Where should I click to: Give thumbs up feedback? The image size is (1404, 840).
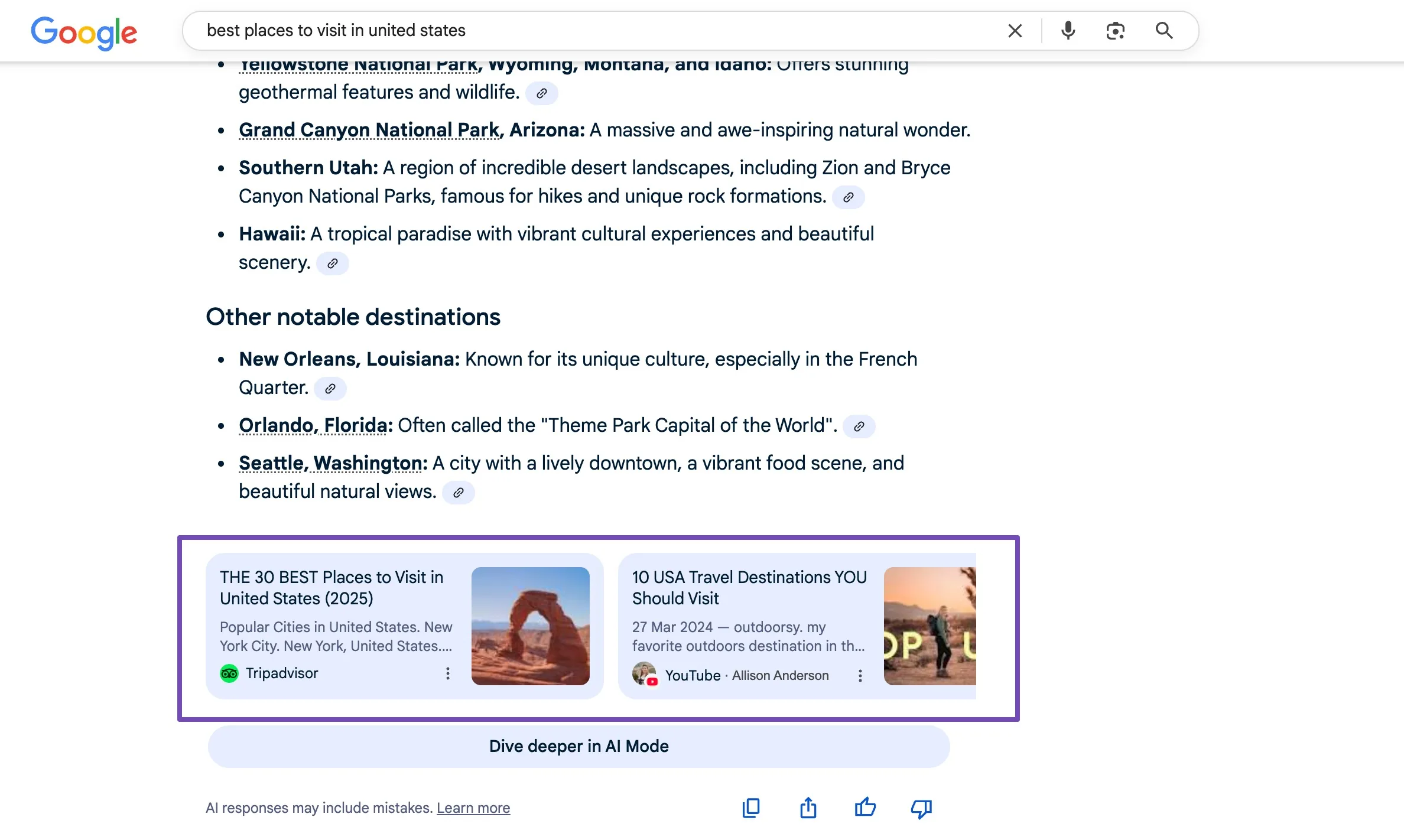click(865, 808)
